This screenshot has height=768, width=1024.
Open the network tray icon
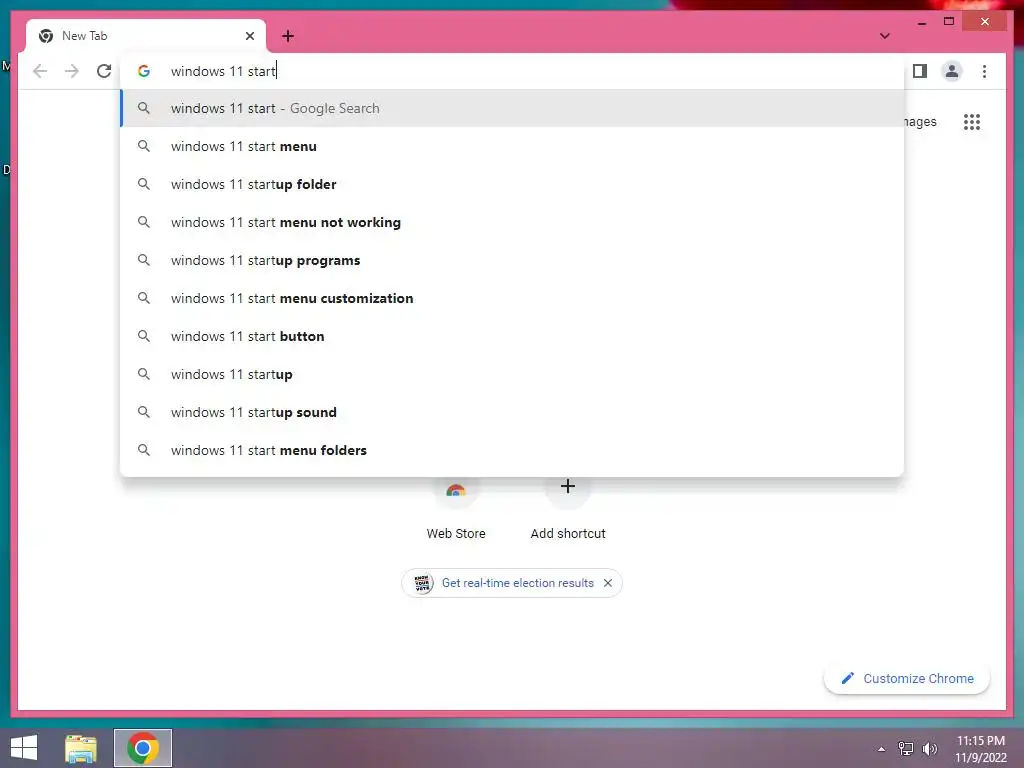[x=906, y=749]
